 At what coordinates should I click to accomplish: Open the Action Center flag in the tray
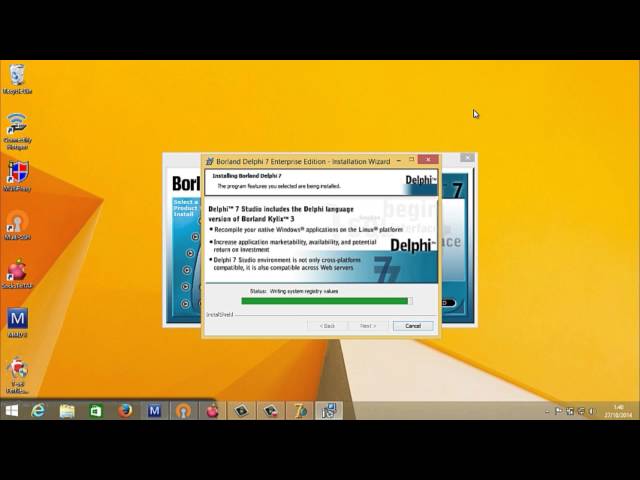558,411
